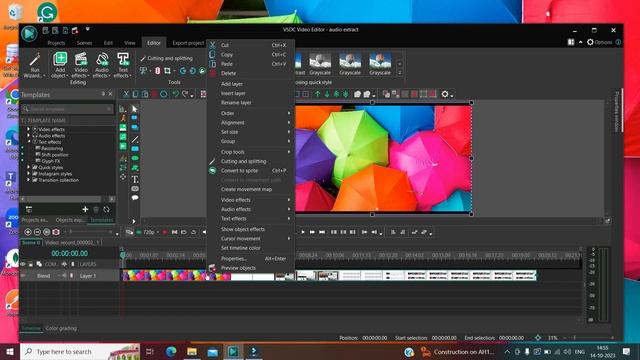Close the Templates panel

pos(110,94)
